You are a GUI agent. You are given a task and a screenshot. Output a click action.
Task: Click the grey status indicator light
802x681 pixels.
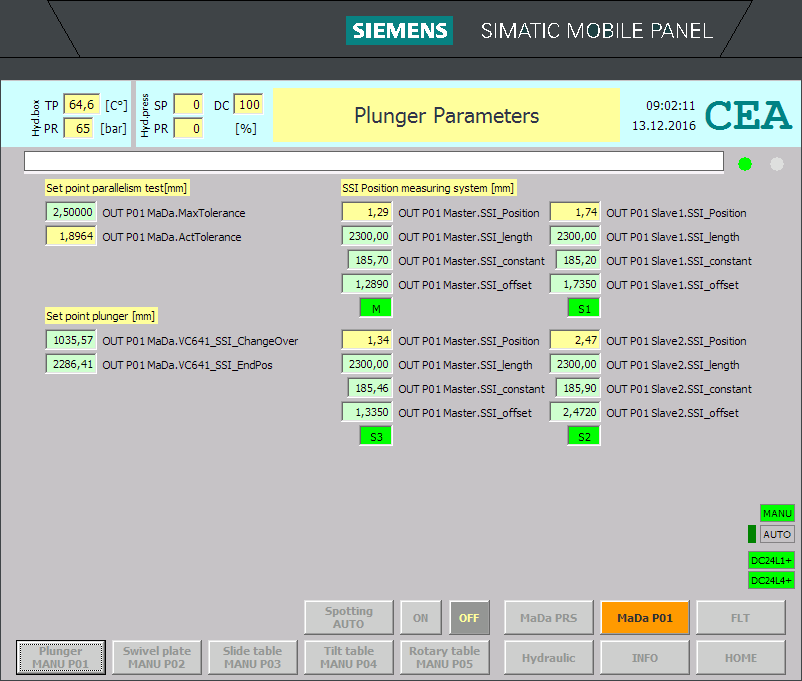pos(777,164)
